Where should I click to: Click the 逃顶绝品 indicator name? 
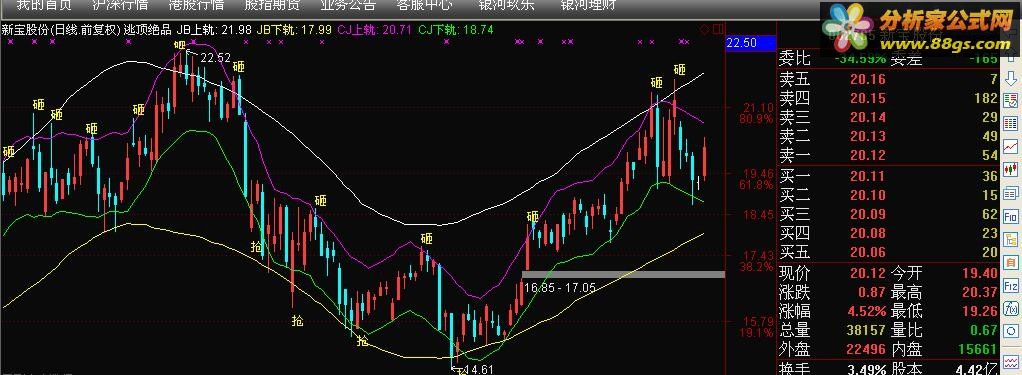(147, 29)
